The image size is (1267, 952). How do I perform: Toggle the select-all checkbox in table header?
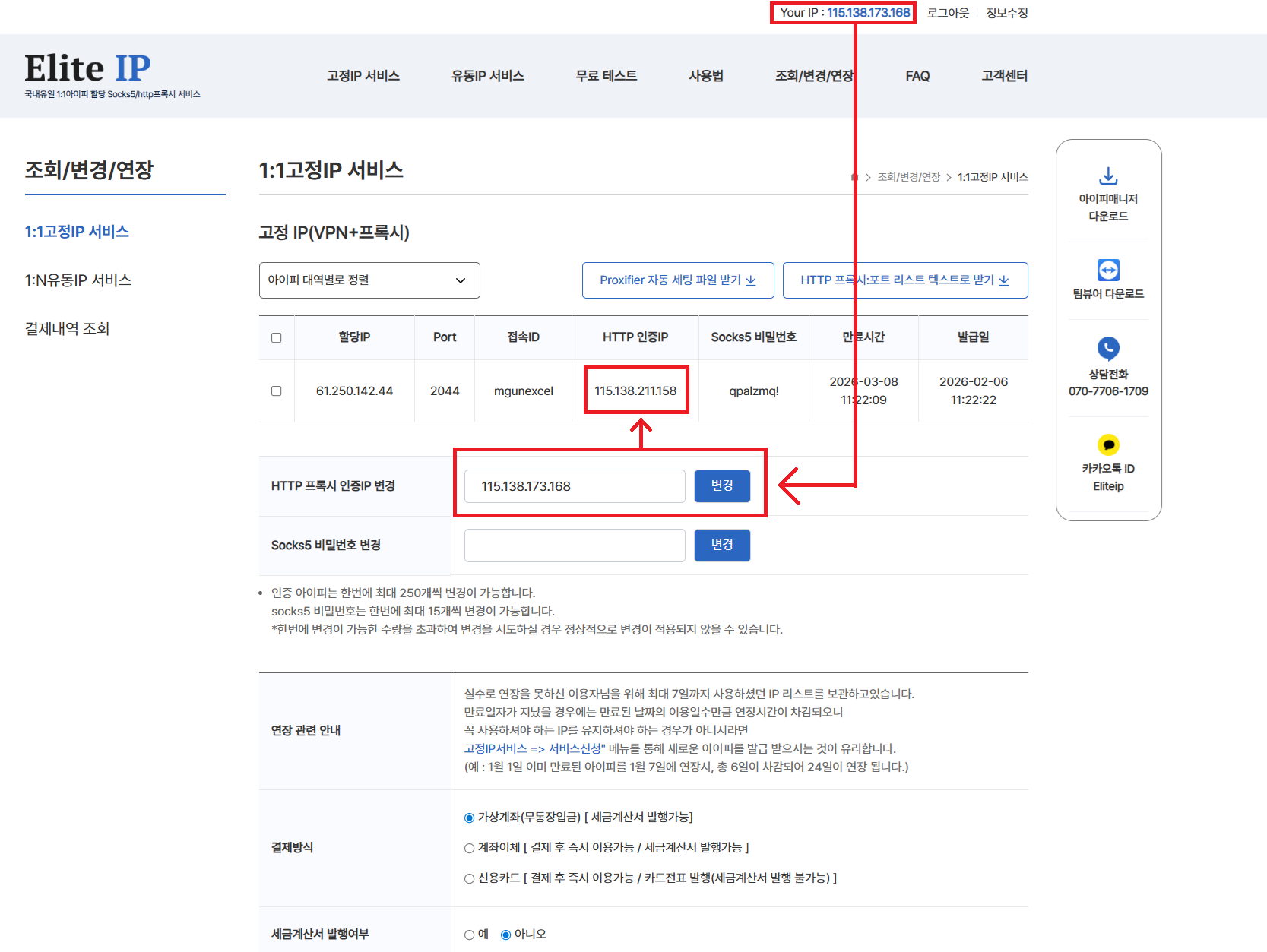coord(277,338)
